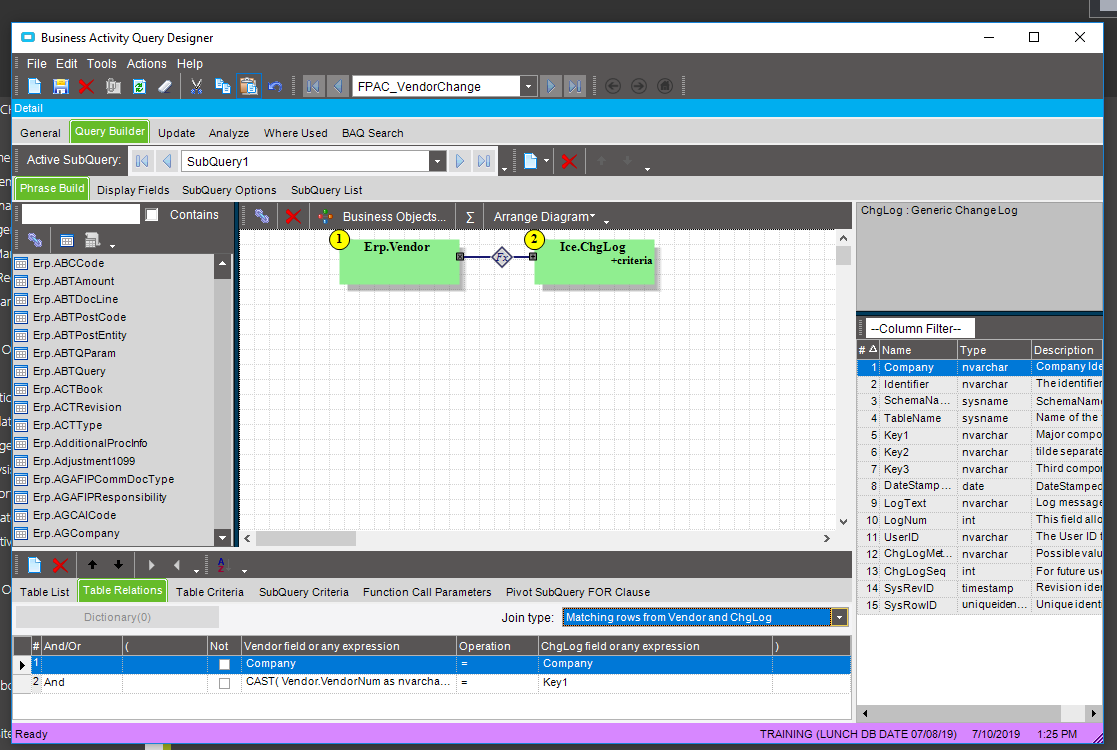
Task: Click the Column Filter input field
Action: [x=920, y=328]
